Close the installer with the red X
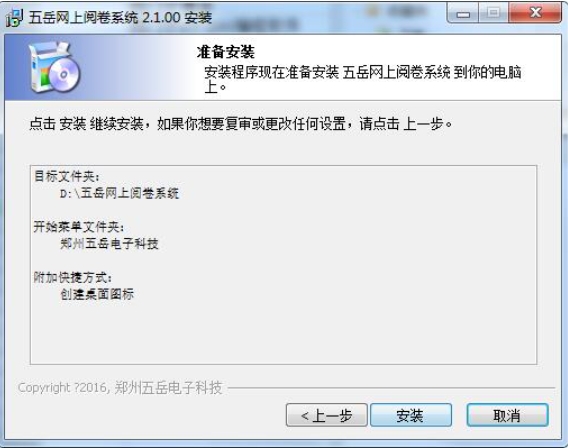568x448 pixels. click(x=535, y=14)
